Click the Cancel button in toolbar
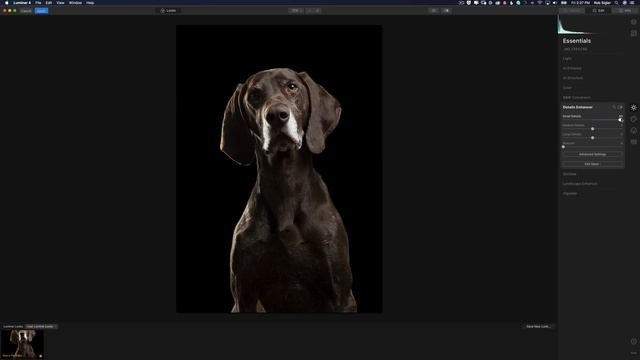 [26, 11]
